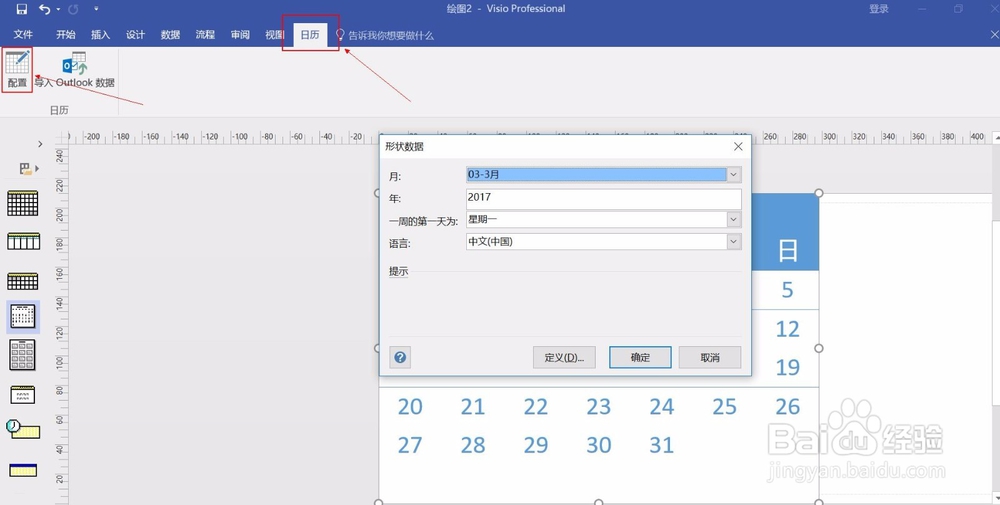Select the week calendar shape in stencil
The image size is (1000, 505).
24,241
